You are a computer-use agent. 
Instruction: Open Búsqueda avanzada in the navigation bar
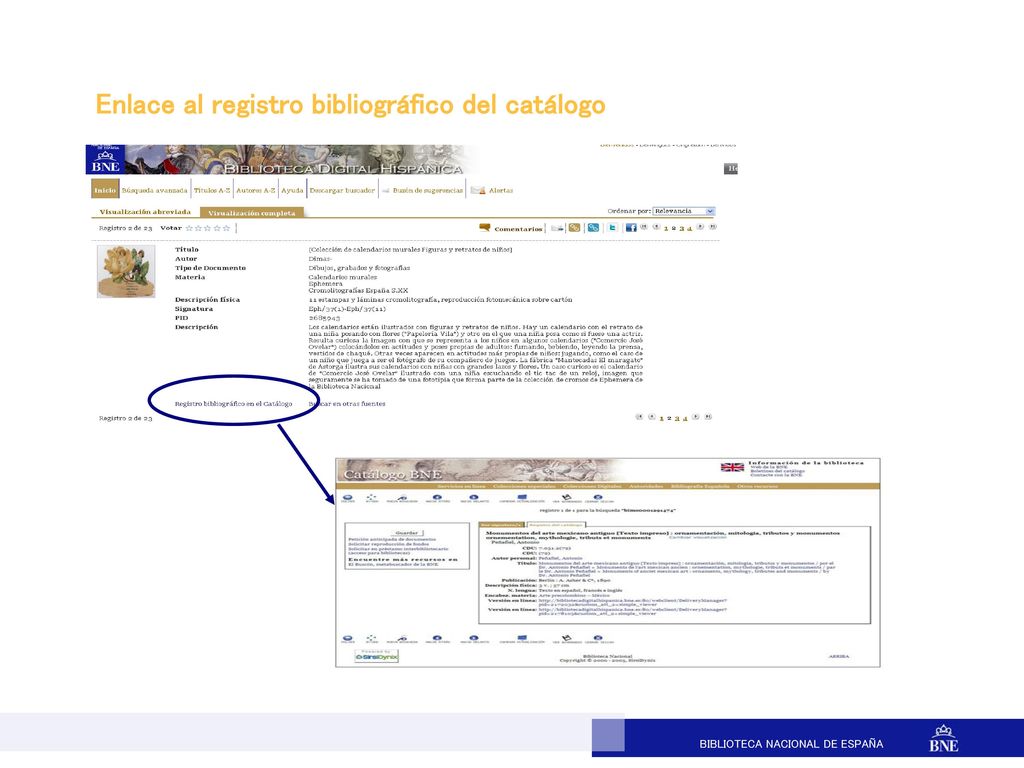coord(154,190)
